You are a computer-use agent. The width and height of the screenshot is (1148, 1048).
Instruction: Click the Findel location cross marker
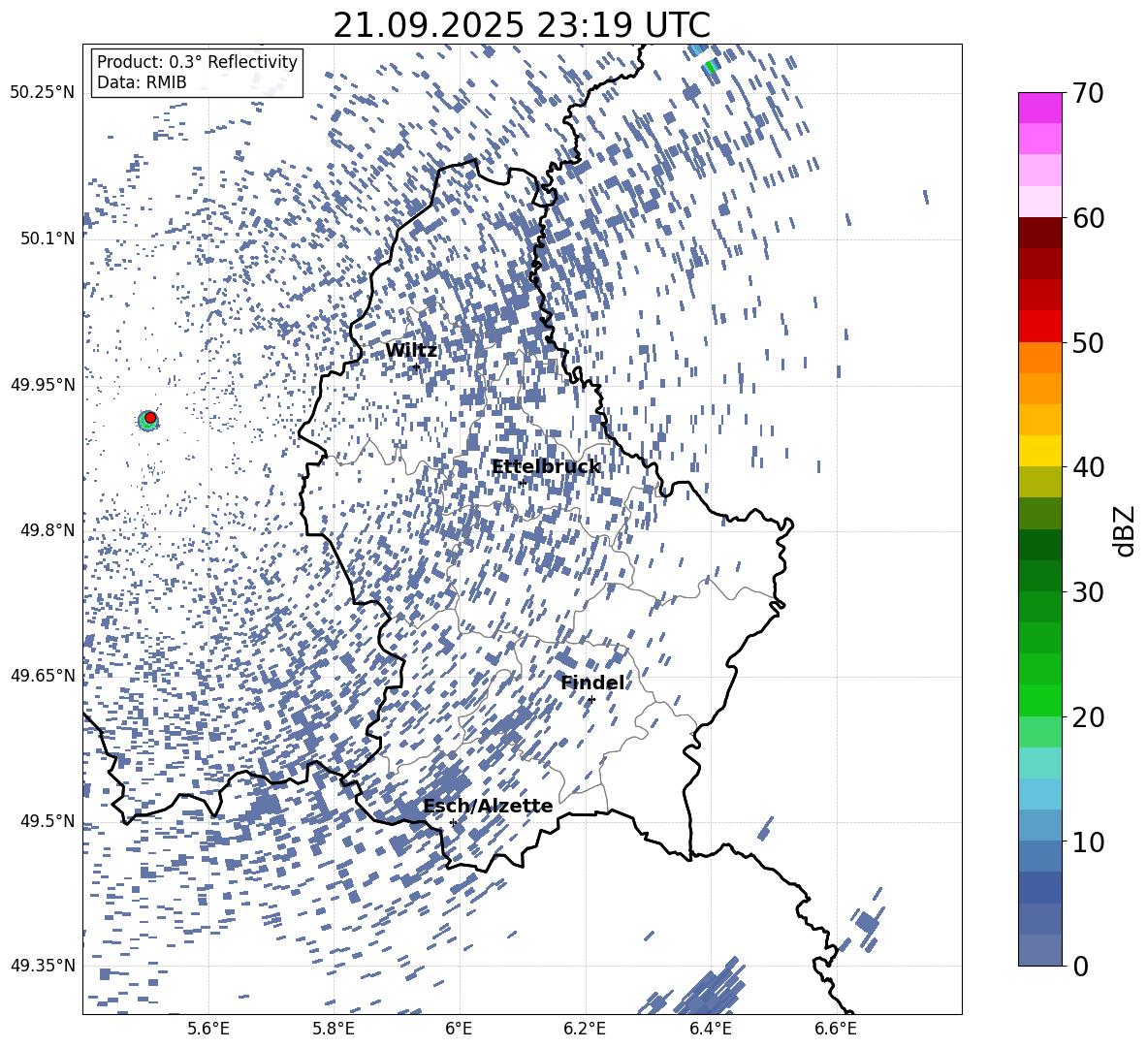tap(591, 700)
